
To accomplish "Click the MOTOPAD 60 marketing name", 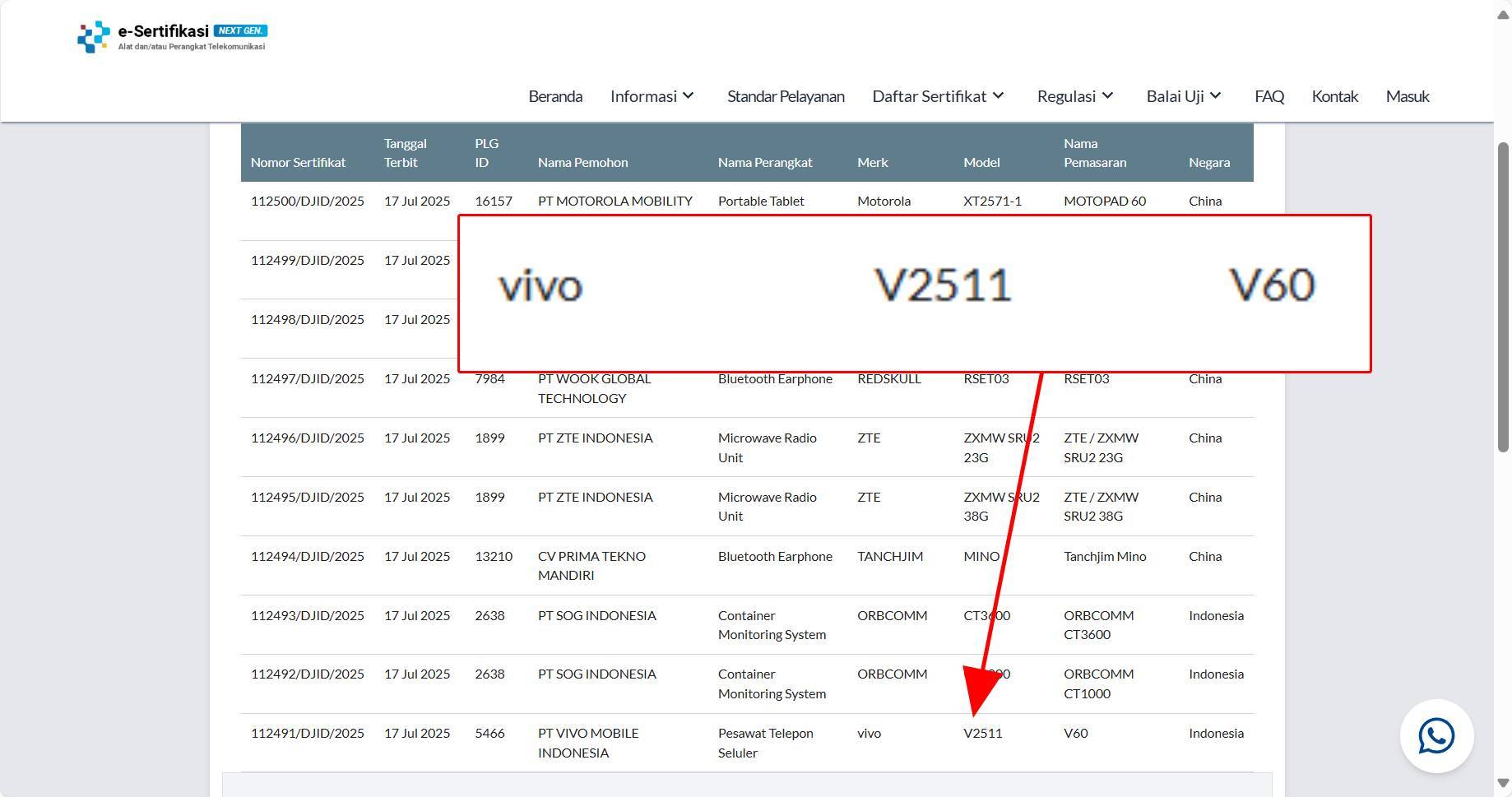I will point(1104,201).
